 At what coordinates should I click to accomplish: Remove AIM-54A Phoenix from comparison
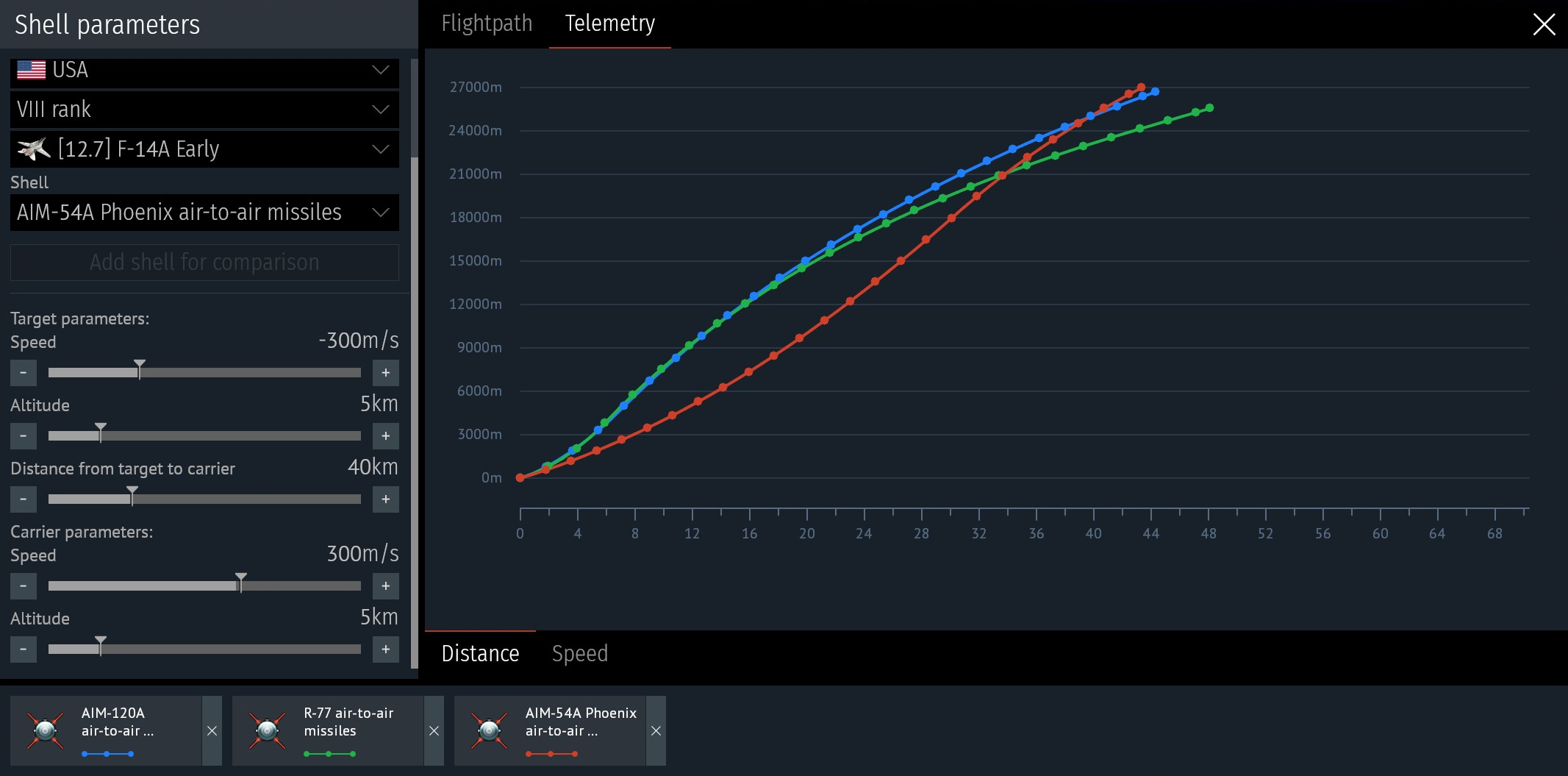656,730
